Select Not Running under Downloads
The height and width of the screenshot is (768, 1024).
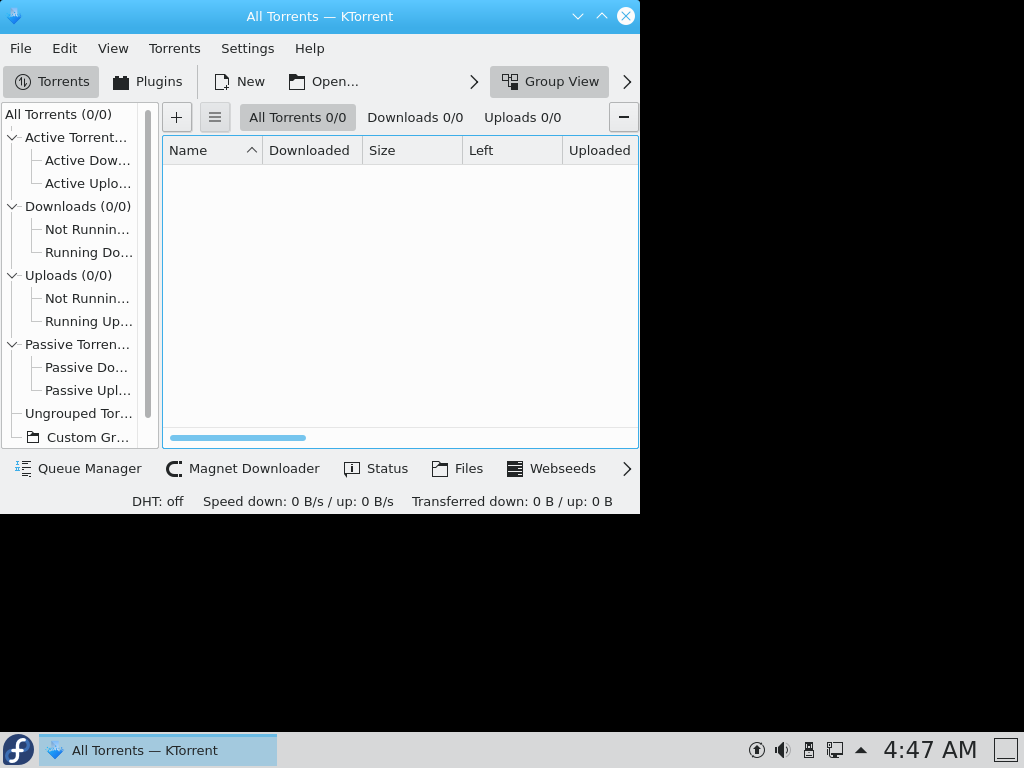(x=87, y=230)
